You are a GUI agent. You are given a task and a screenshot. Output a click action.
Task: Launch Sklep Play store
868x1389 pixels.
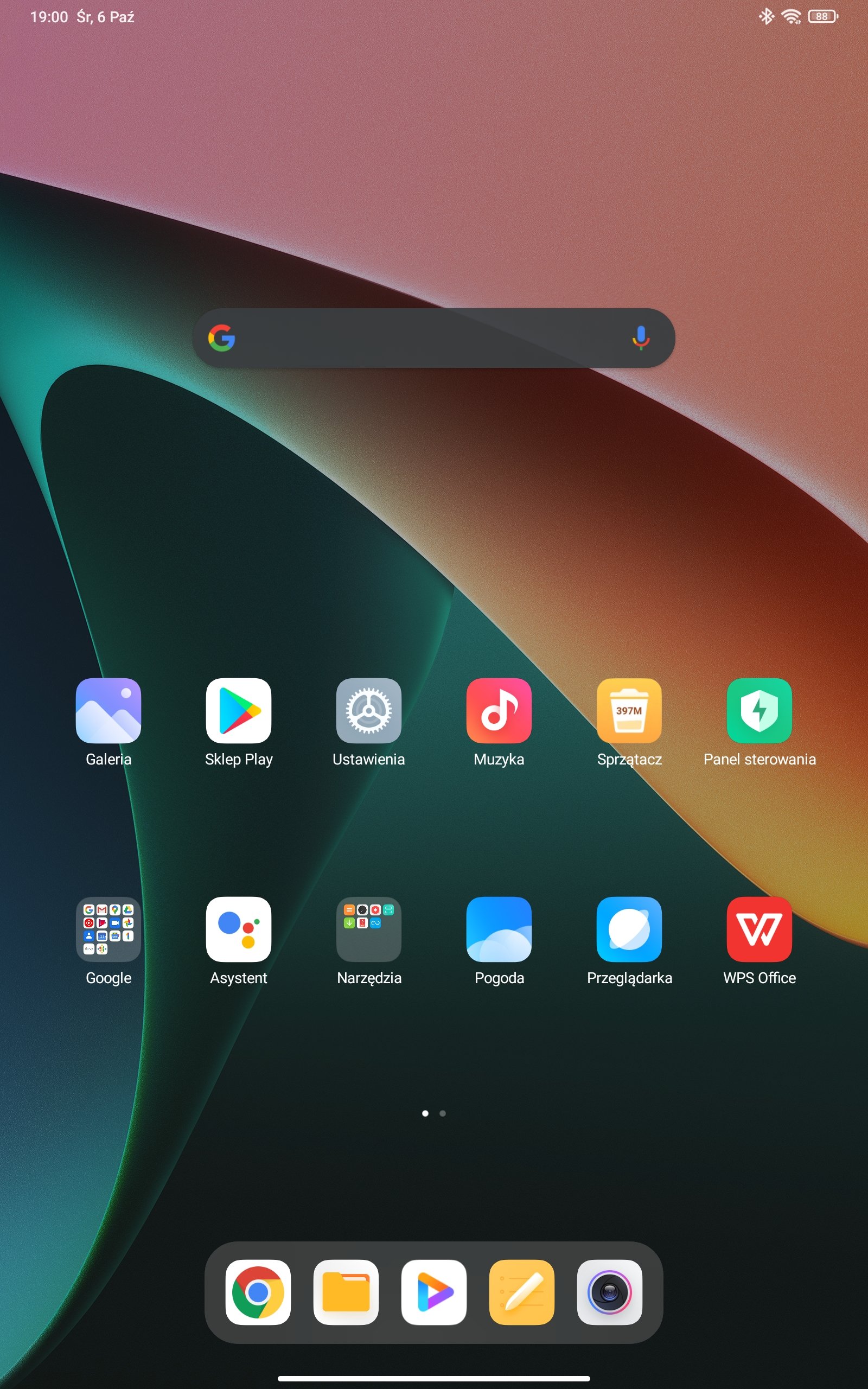[x=239, y=711]
